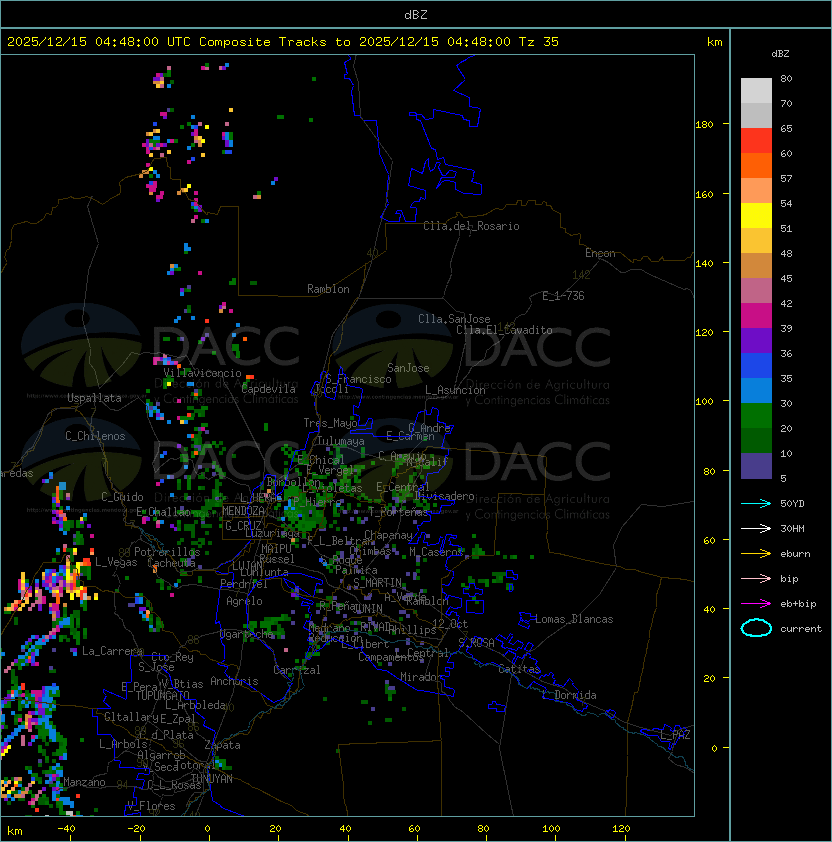Click the Encon place label
This screenshot has height=842, width=832.
tap(600, 253)
